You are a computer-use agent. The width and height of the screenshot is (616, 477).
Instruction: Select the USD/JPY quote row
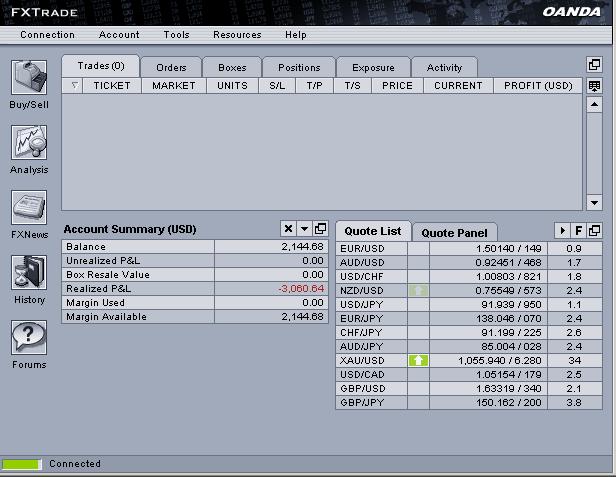[x=469, y=305]
